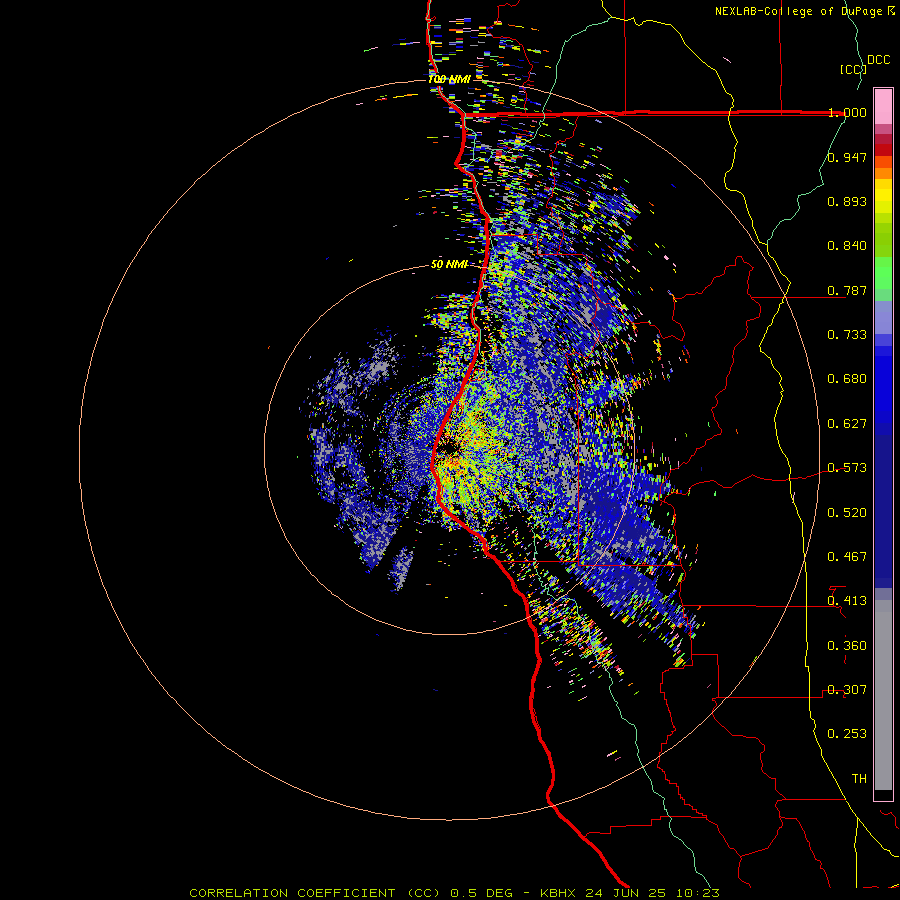Click the TH label on the scale

[x=859, y=779]
